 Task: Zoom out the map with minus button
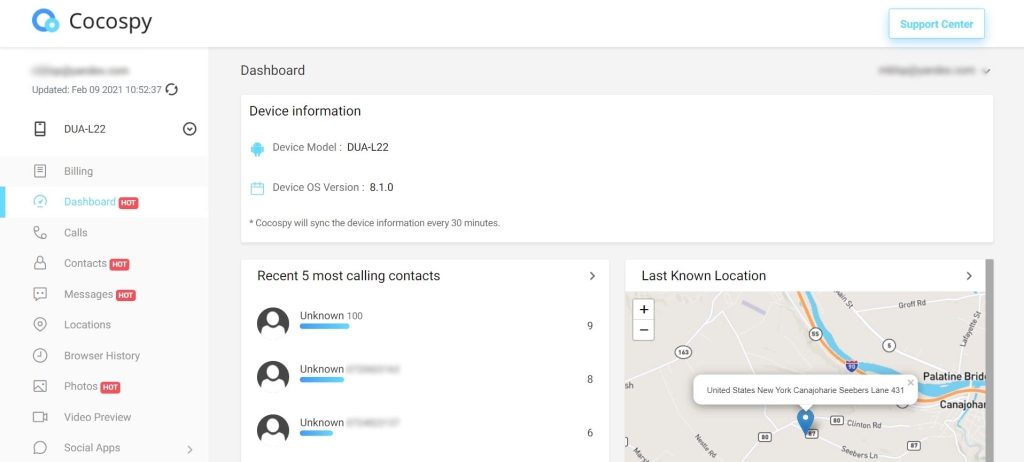pyautogui.click(x=643, y=331)
